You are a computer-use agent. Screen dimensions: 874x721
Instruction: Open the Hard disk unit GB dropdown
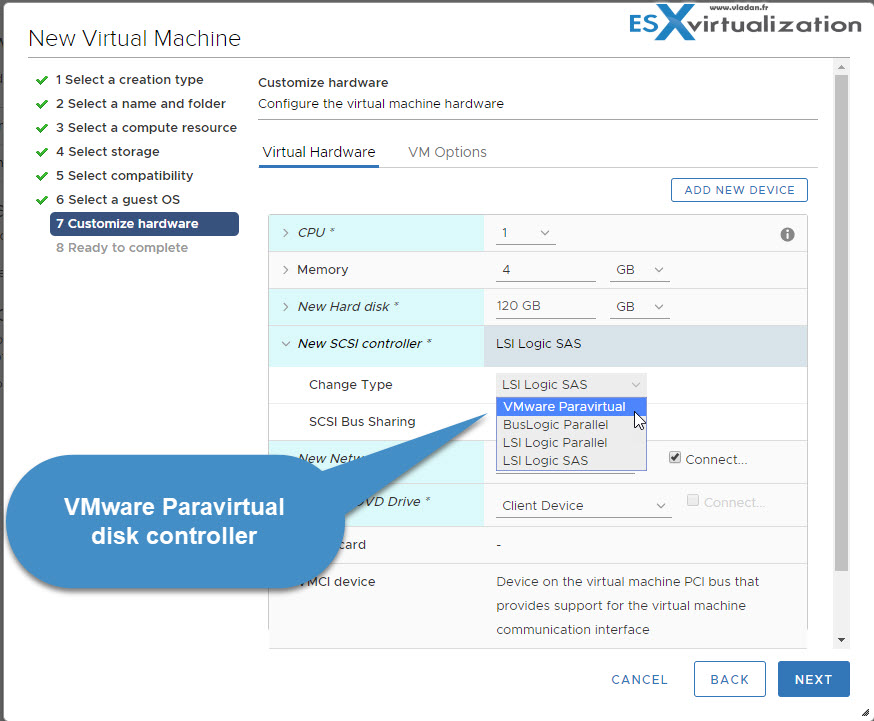(639, 307)
